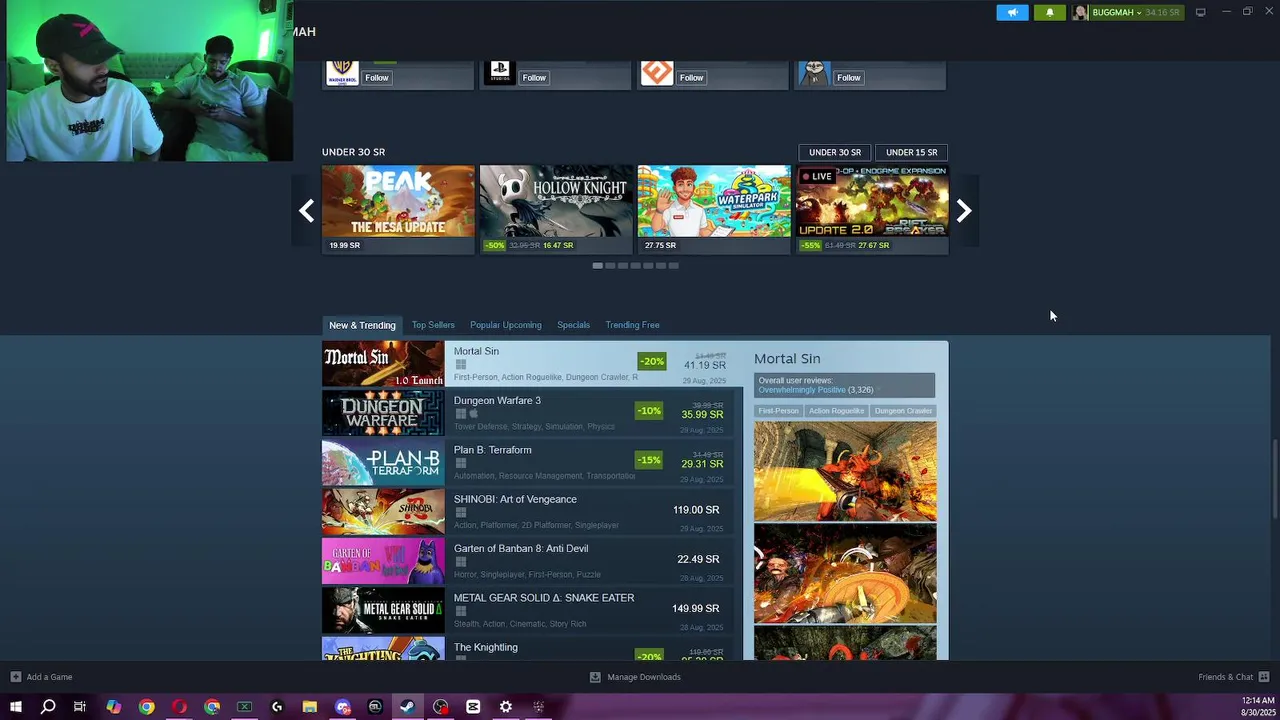Open the second Mortal Sin preview screenshot

tap(845, 574)
